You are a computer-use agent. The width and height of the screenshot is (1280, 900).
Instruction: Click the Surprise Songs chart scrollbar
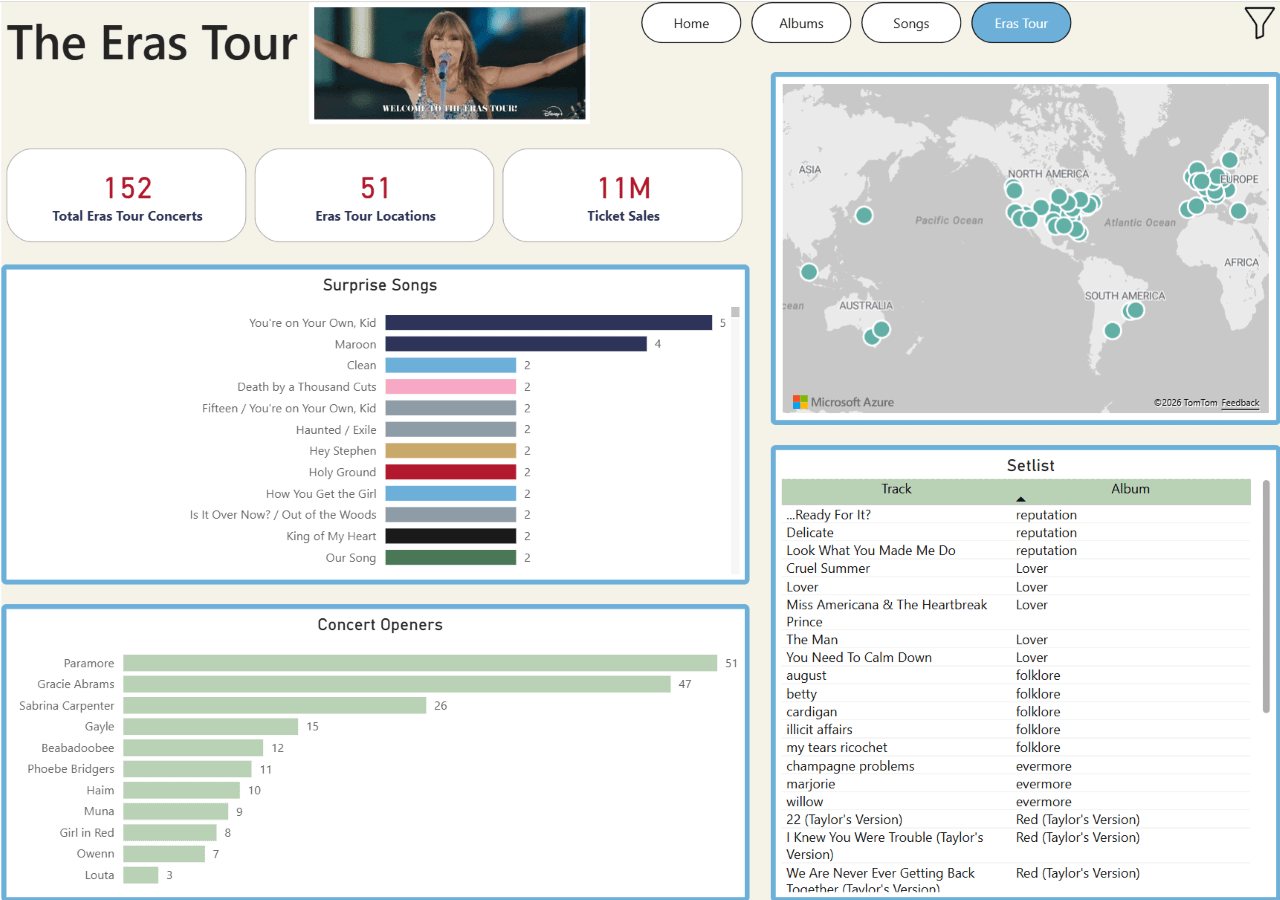click(x=735, y=440)
